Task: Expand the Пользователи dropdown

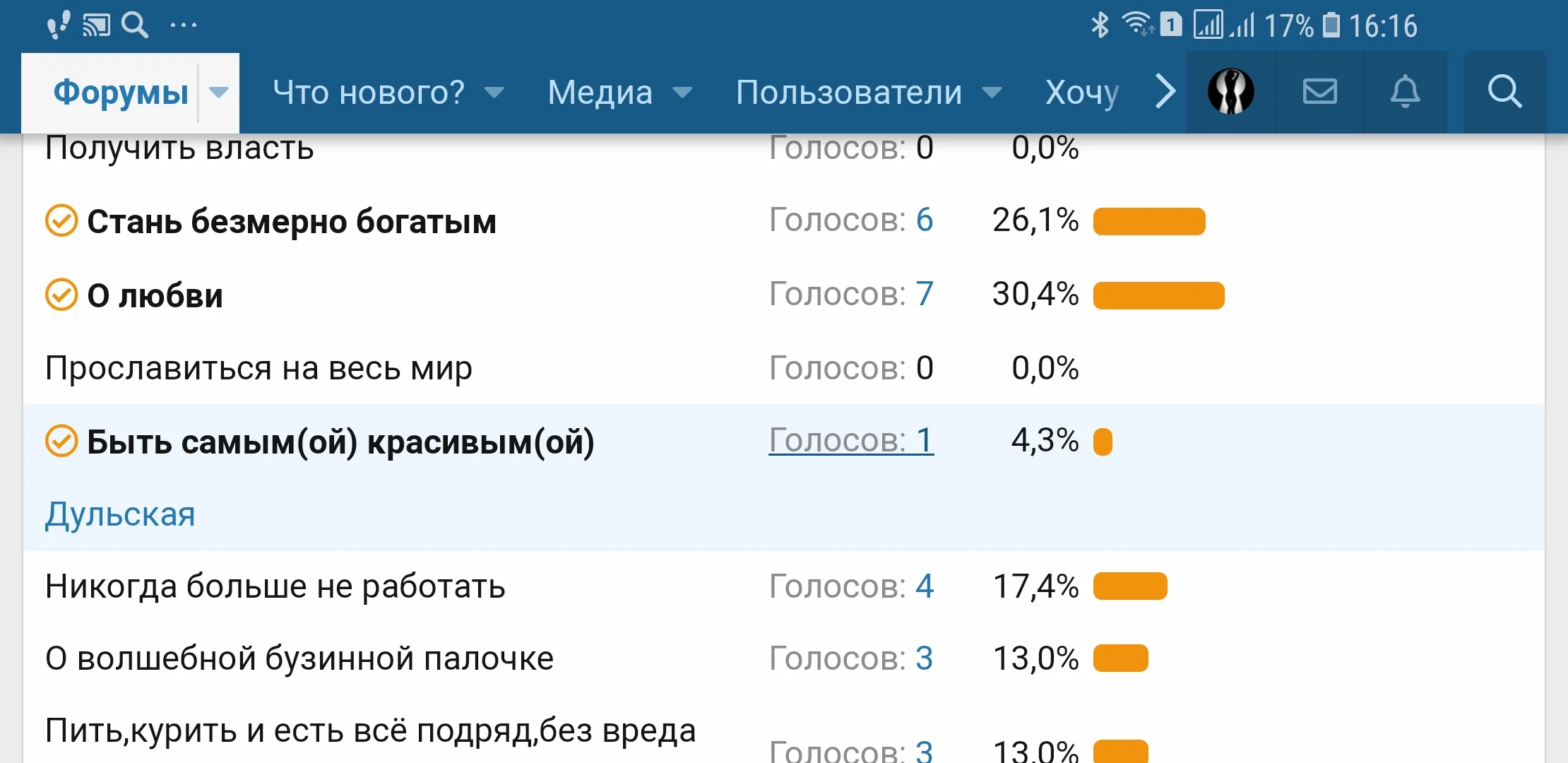Action: click(992, 92)
